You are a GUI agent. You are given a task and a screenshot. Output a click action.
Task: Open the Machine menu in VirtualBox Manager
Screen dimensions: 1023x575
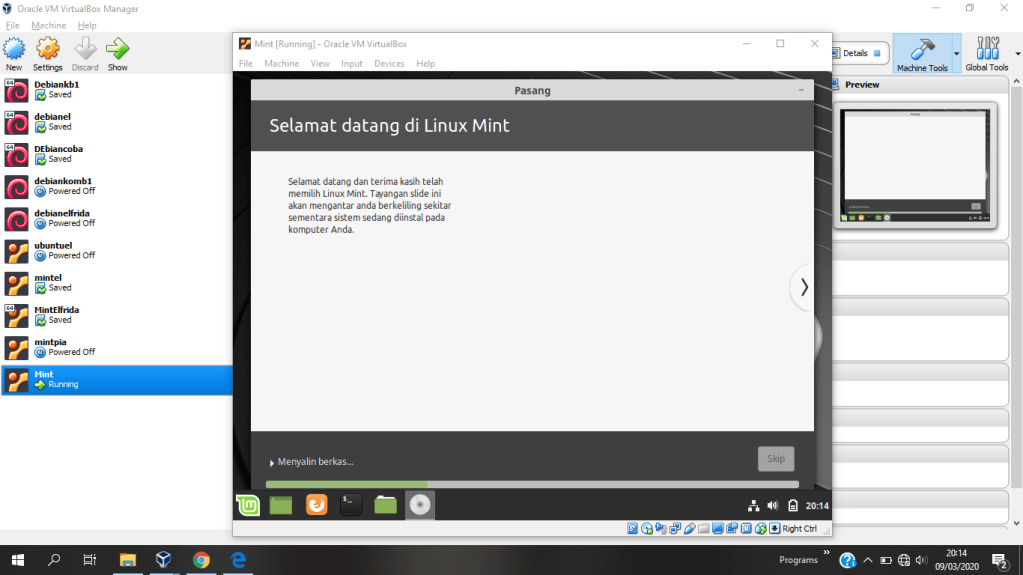[x=48, y=25]
